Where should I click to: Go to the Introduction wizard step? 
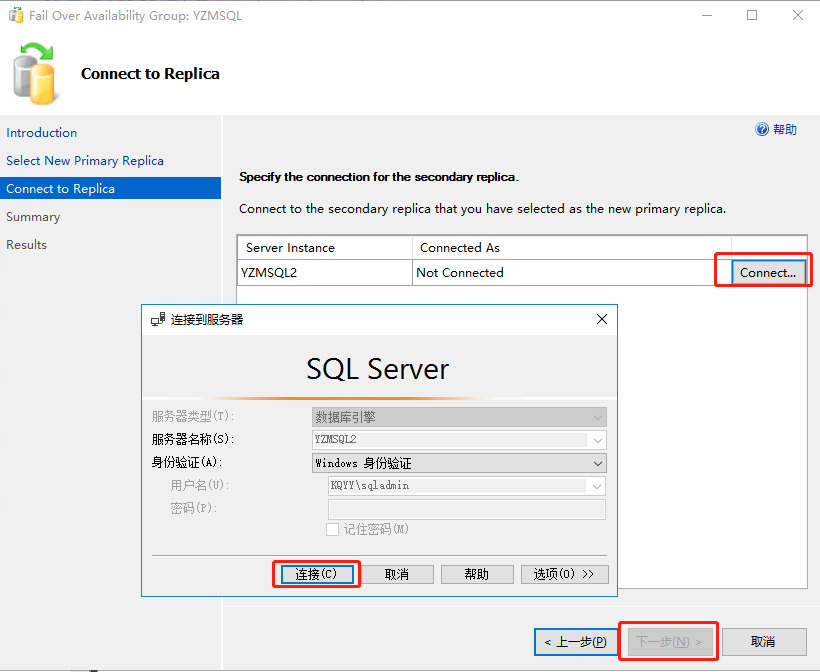click(x=42, y=132)
